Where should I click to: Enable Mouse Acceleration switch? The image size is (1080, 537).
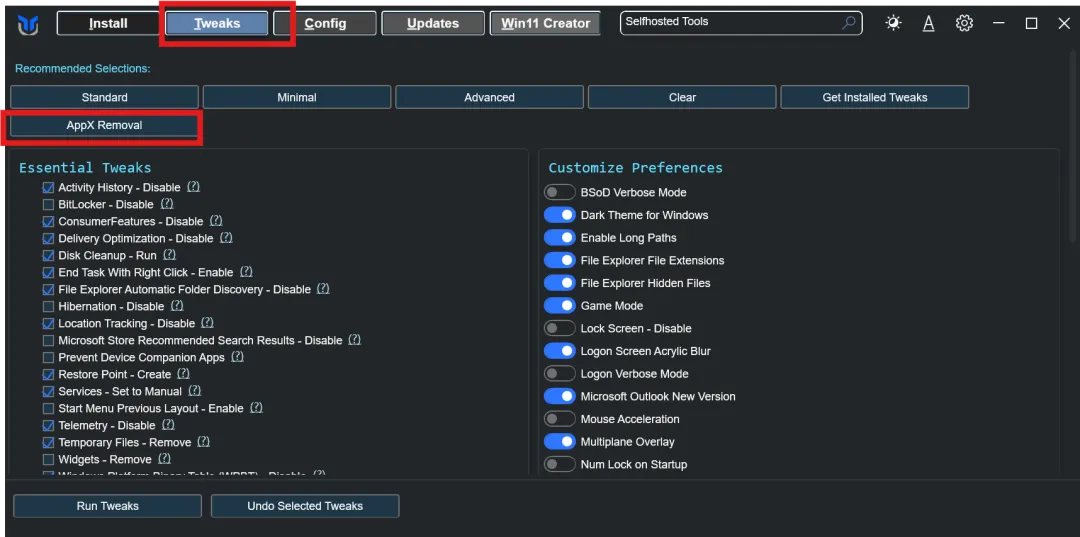559,419
